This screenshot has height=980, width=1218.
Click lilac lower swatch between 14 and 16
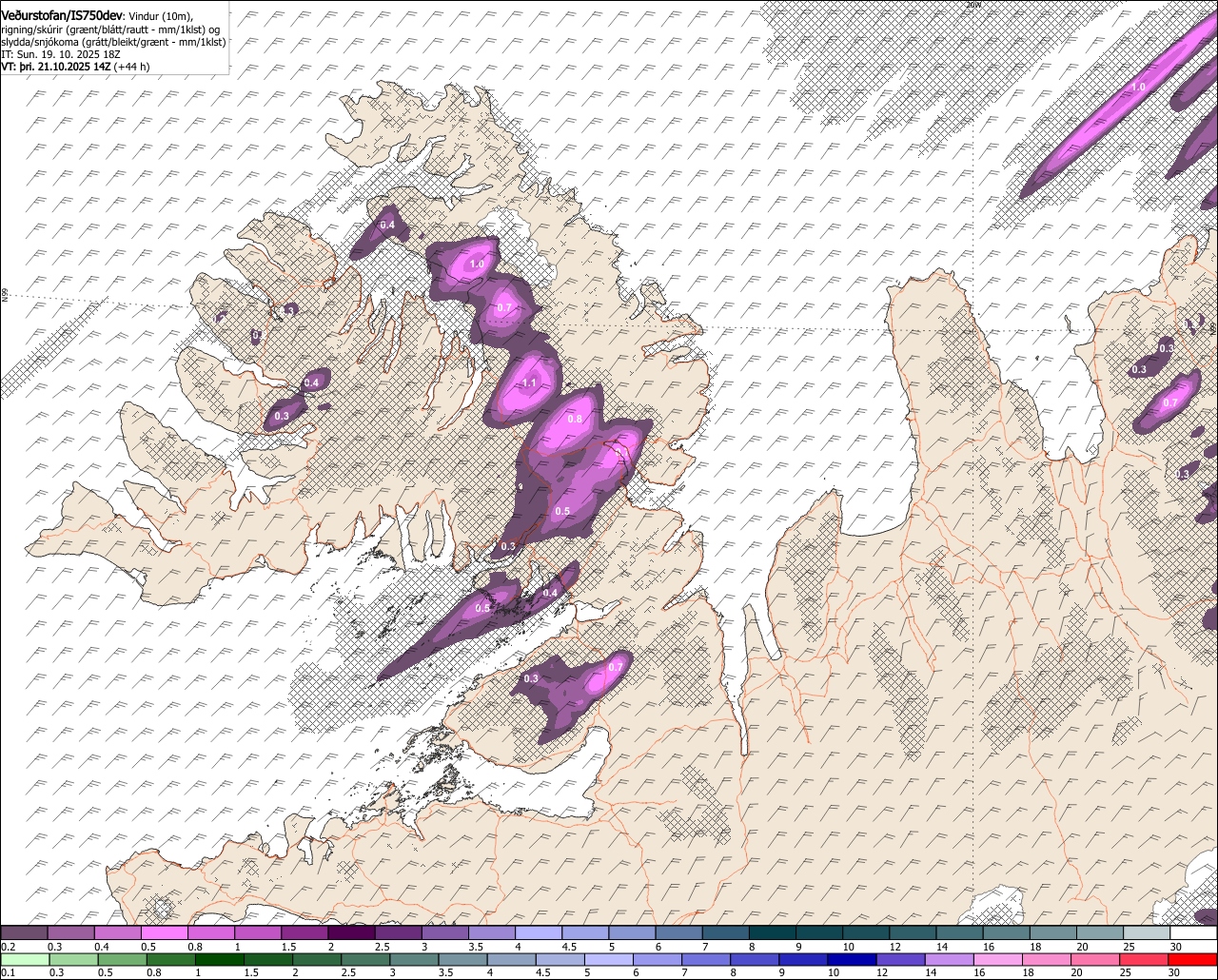(x=952, y=959)
